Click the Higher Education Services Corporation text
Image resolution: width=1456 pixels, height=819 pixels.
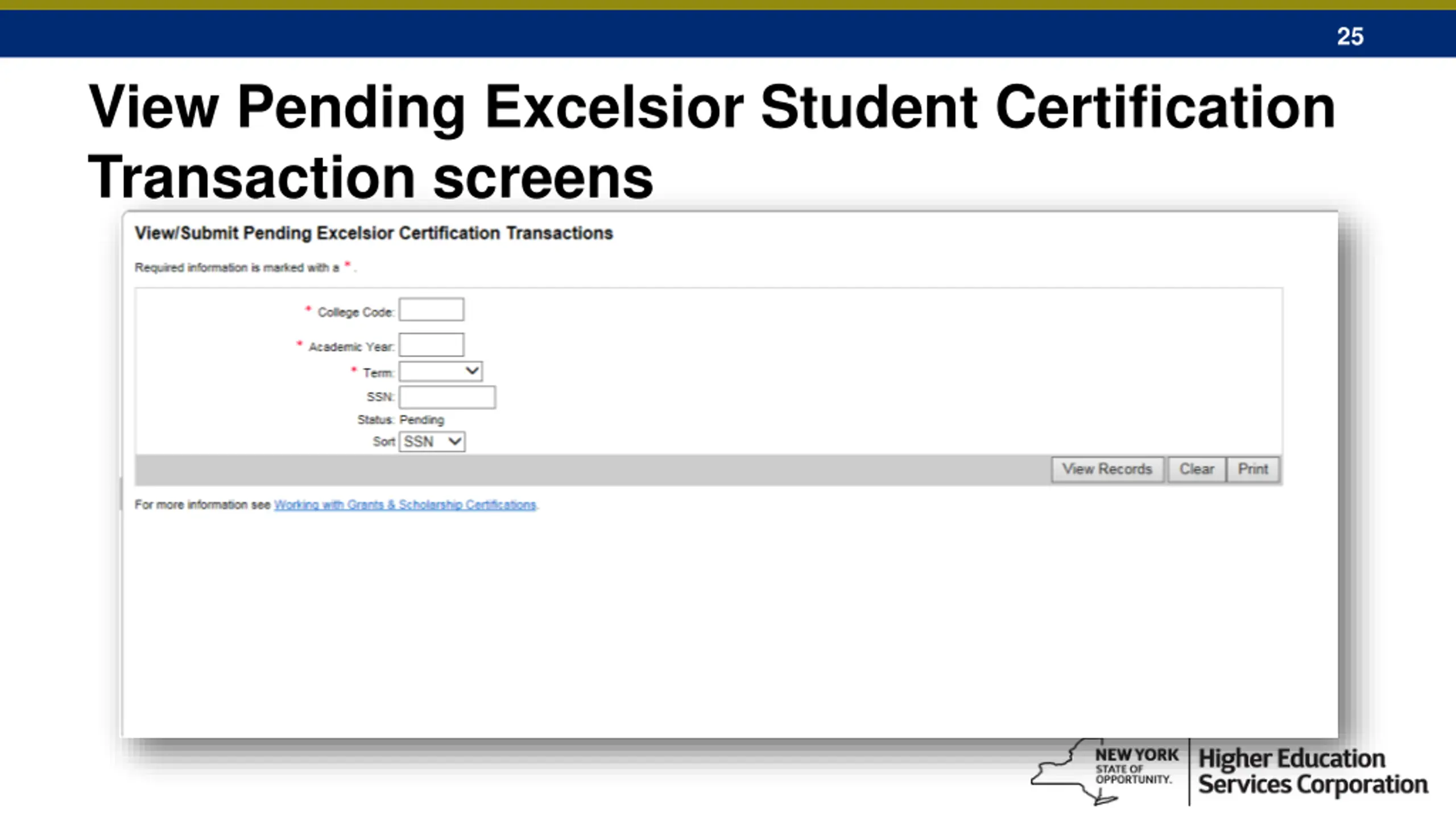click(x=1313, y=772)
